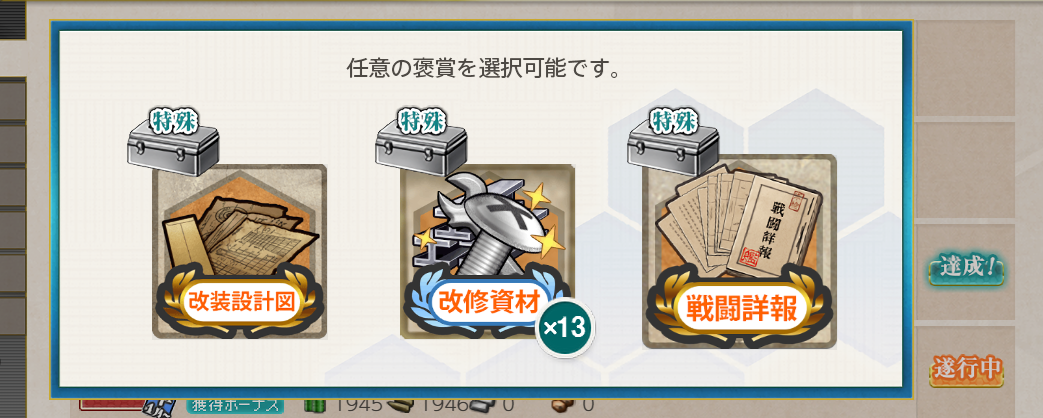Viewport: 1043px width, 418px height.
Task: Click the 戦闘詳報 label ribbon
Action: click(738, 310)
